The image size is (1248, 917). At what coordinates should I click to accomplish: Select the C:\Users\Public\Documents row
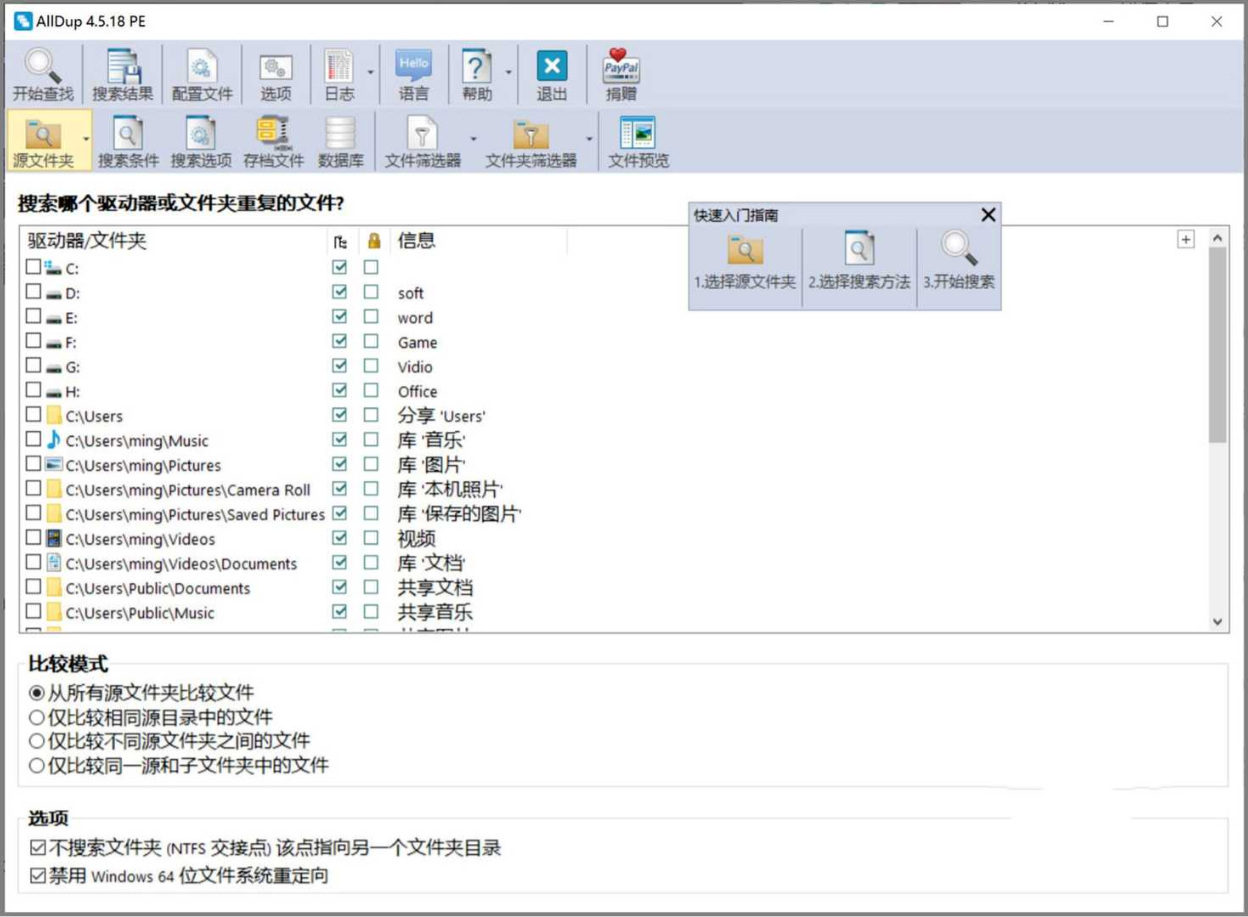(x=158, y=588)
